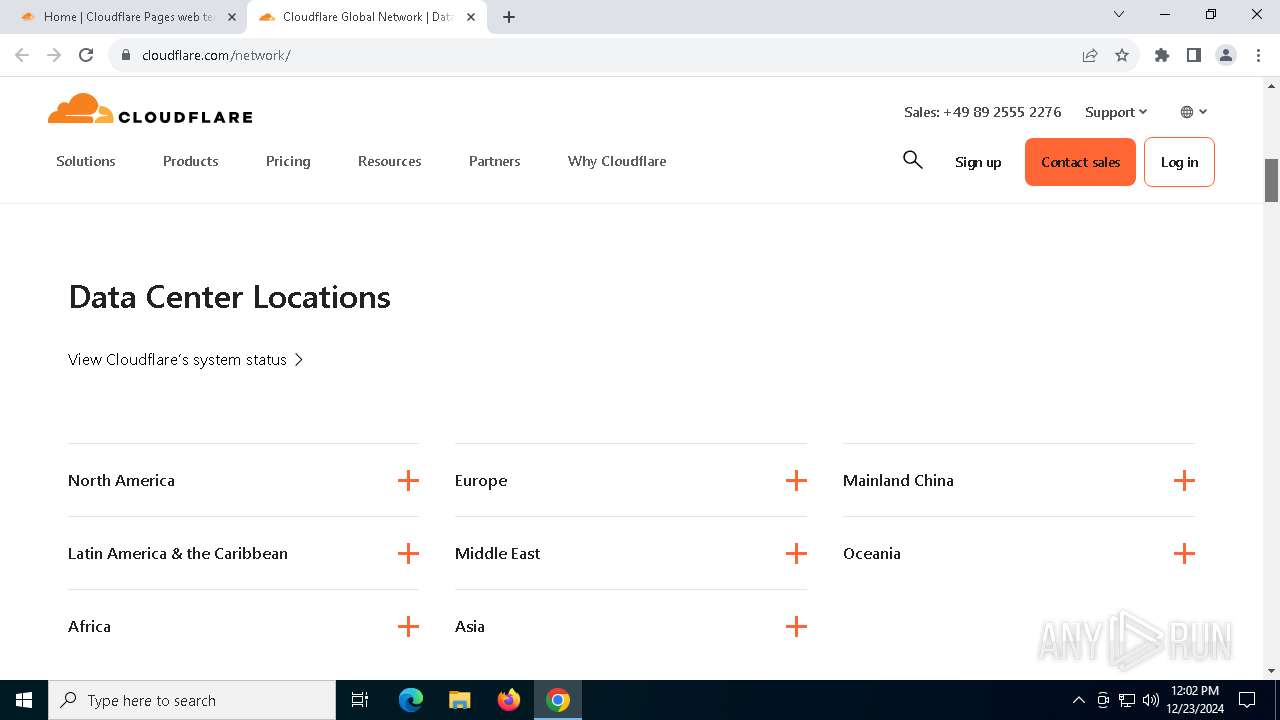Open the Windows Start menu
The height and width of the screenshot is (720, 1280).
pos(24,700)
